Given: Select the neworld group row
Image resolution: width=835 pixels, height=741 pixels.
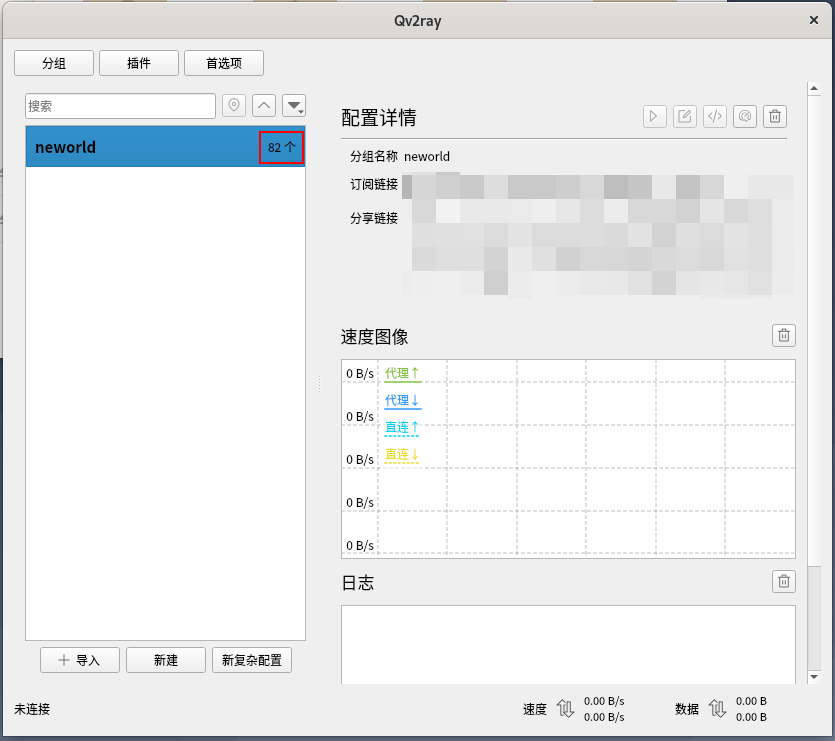Looking at the screenshot, I should 165,146.
